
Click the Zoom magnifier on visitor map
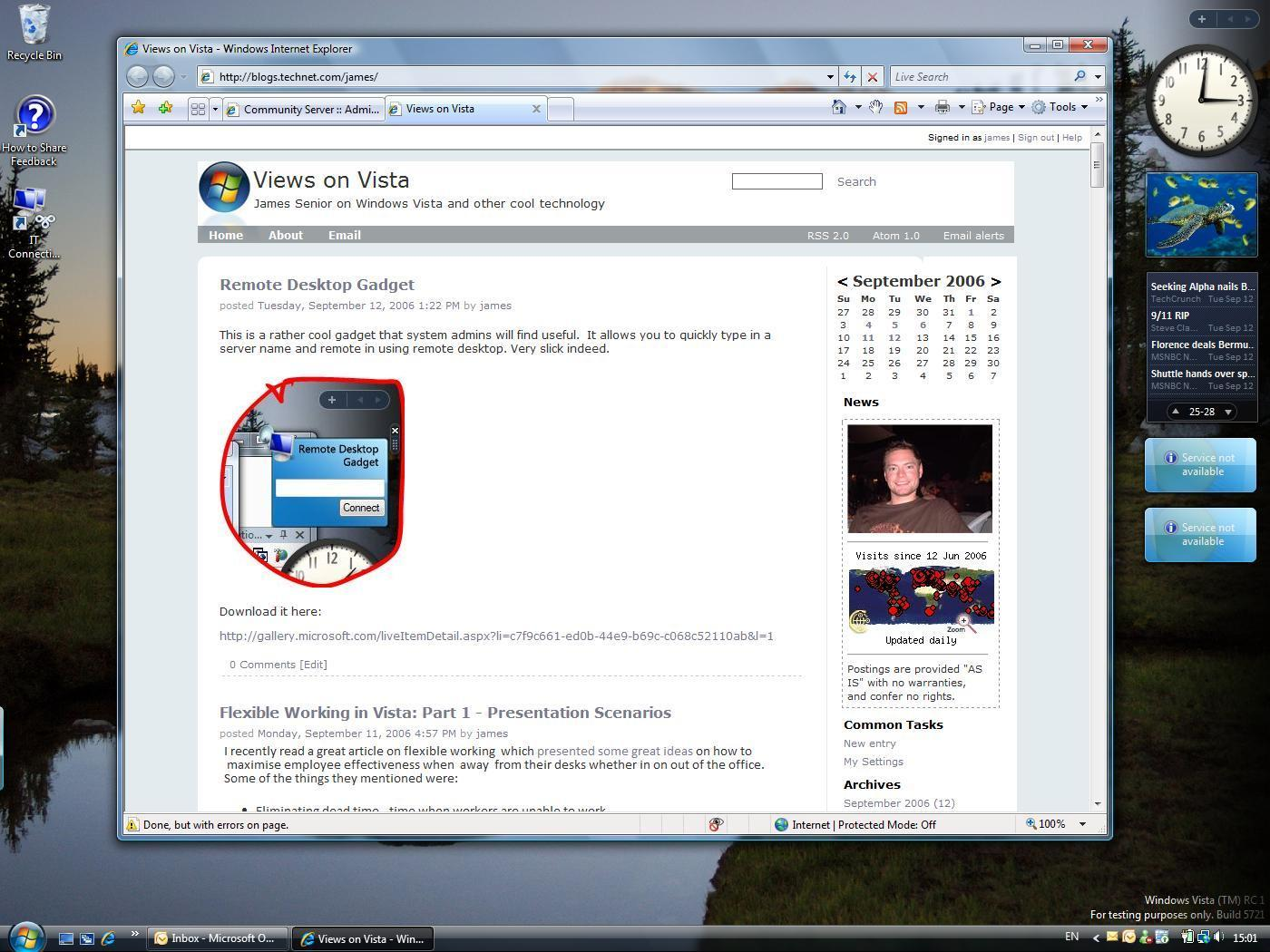964,621
